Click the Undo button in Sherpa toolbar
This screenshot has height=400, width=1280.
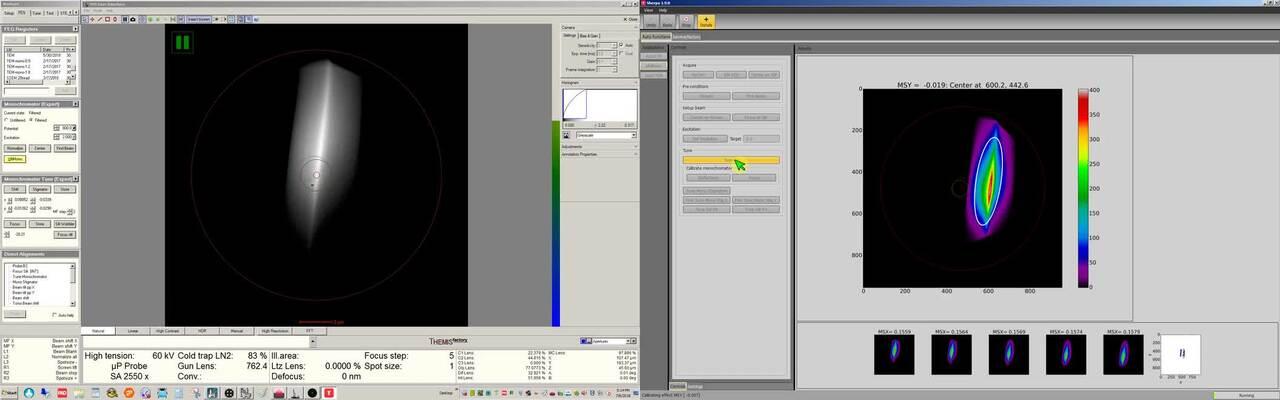tap(650, 20)
